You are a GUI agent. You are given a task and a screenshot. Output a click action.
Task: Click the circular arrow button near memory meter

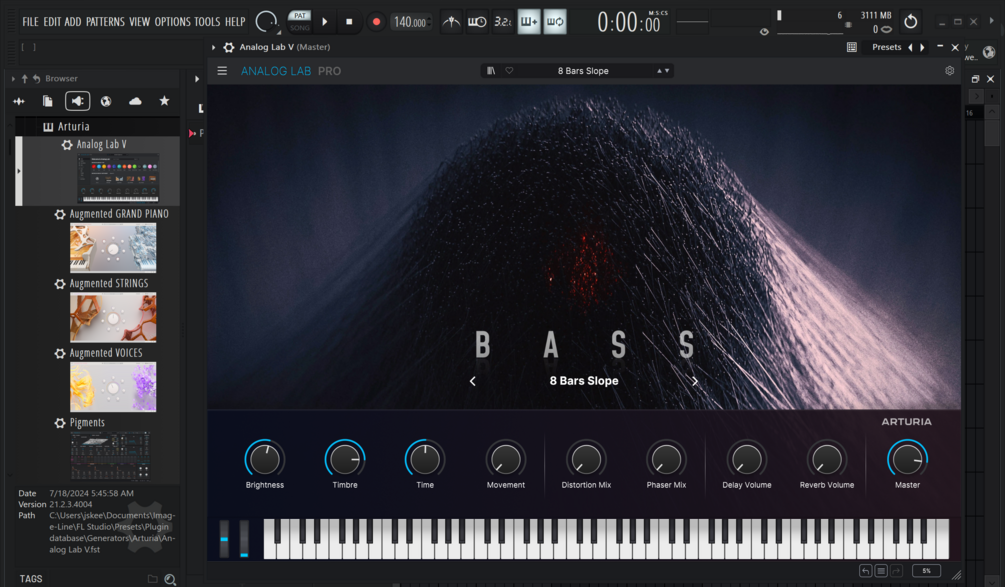pos(910,22)
